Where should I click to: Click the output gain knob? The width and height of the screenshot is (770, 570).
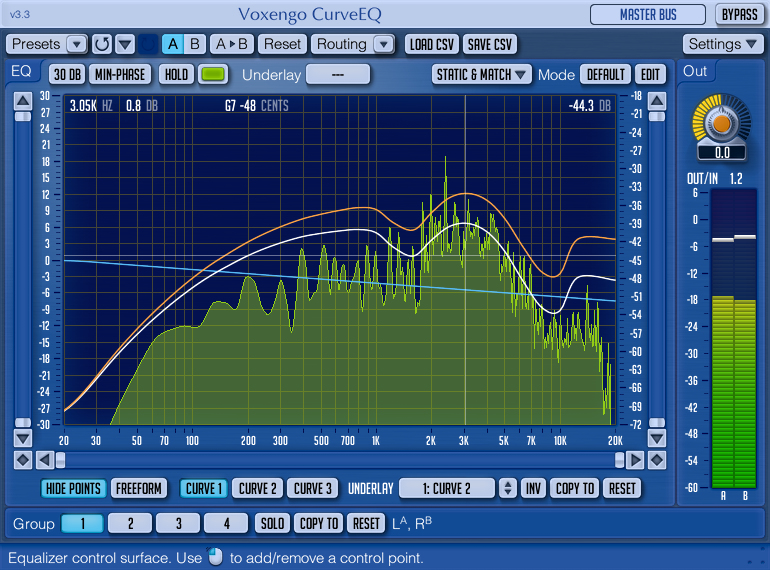point(721,122)
